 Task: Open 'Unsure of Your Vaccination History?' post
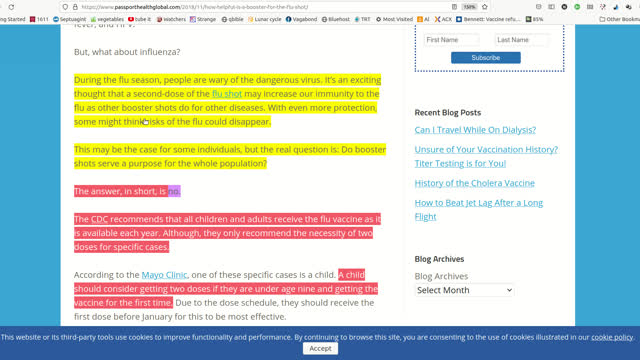pos(486,156)
